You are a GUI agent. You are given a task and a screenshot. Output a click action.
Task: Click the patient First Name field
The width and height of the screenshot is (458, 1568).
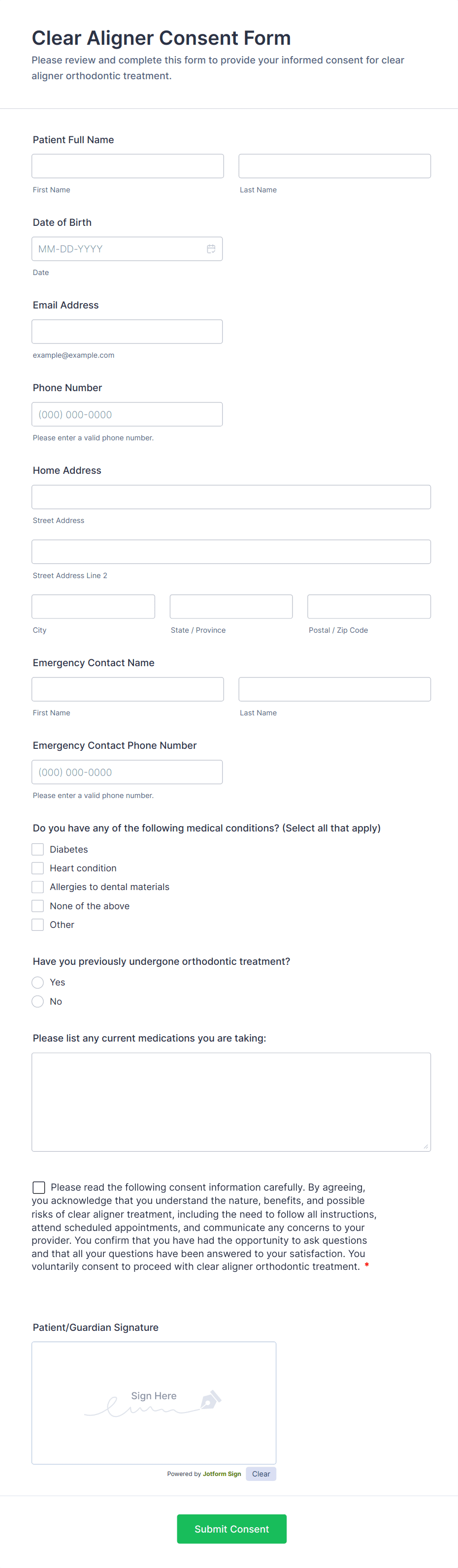127,166
